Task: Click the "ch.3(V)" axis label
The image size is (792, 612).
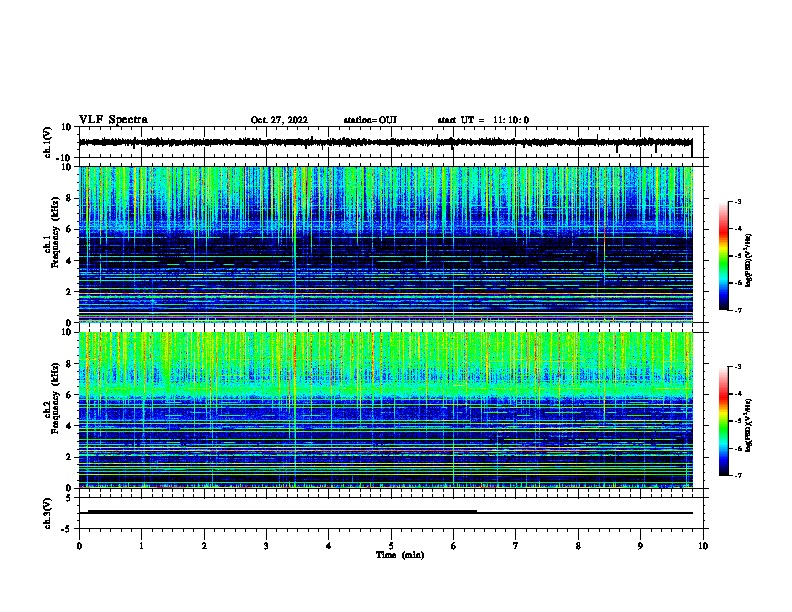Action: click(x=48, y=513)
